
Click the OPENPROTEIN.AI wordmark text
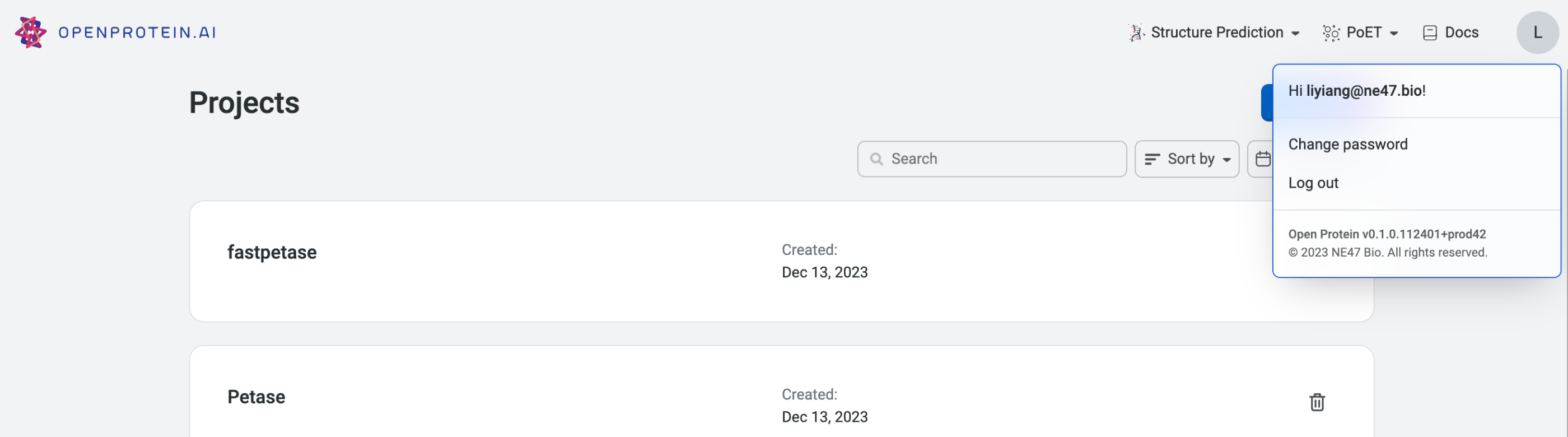[x=137, y=33]
